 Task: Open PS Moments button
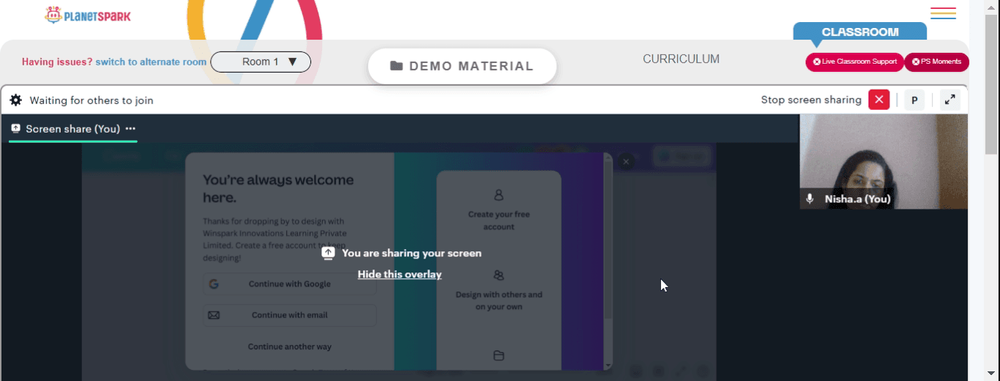(x=936, y=62)
